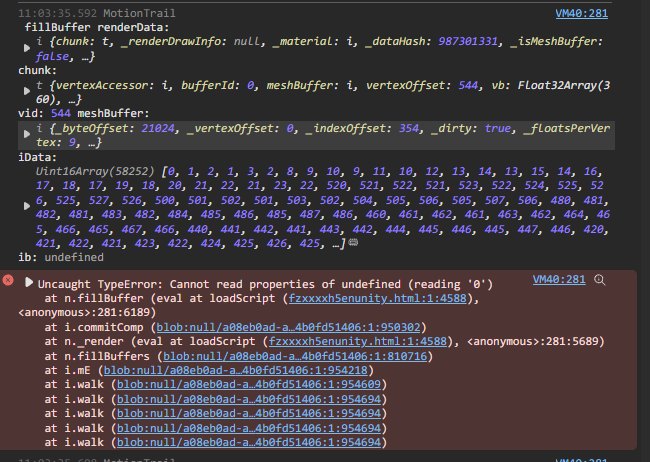This screenshot has width=650, height=462.
Task: Click the 'vid: 544 meshBuffer:' text
Action: point(84,113)
